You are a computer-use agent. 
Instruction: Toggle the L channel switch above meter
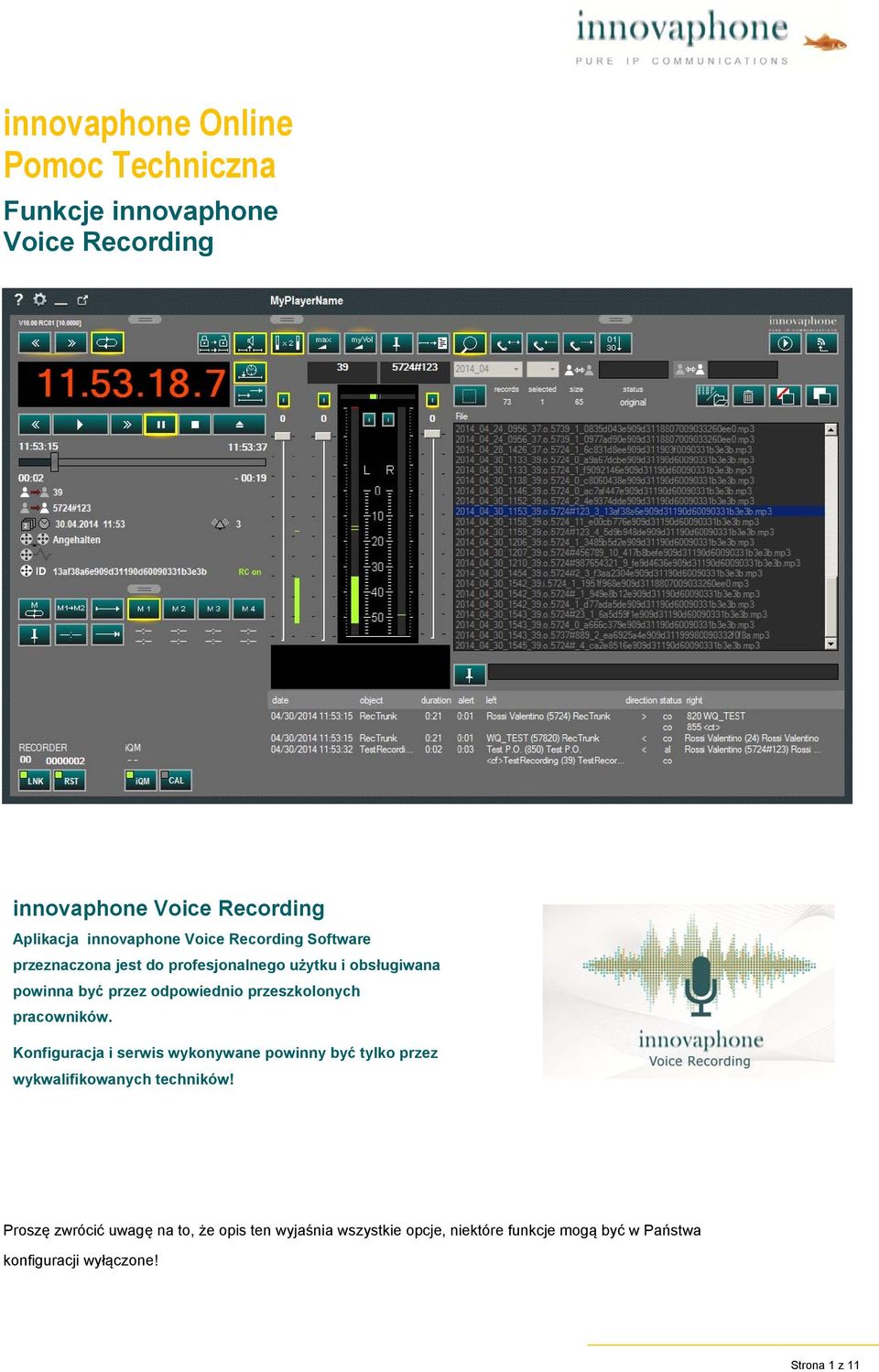(x=368, y=419)
